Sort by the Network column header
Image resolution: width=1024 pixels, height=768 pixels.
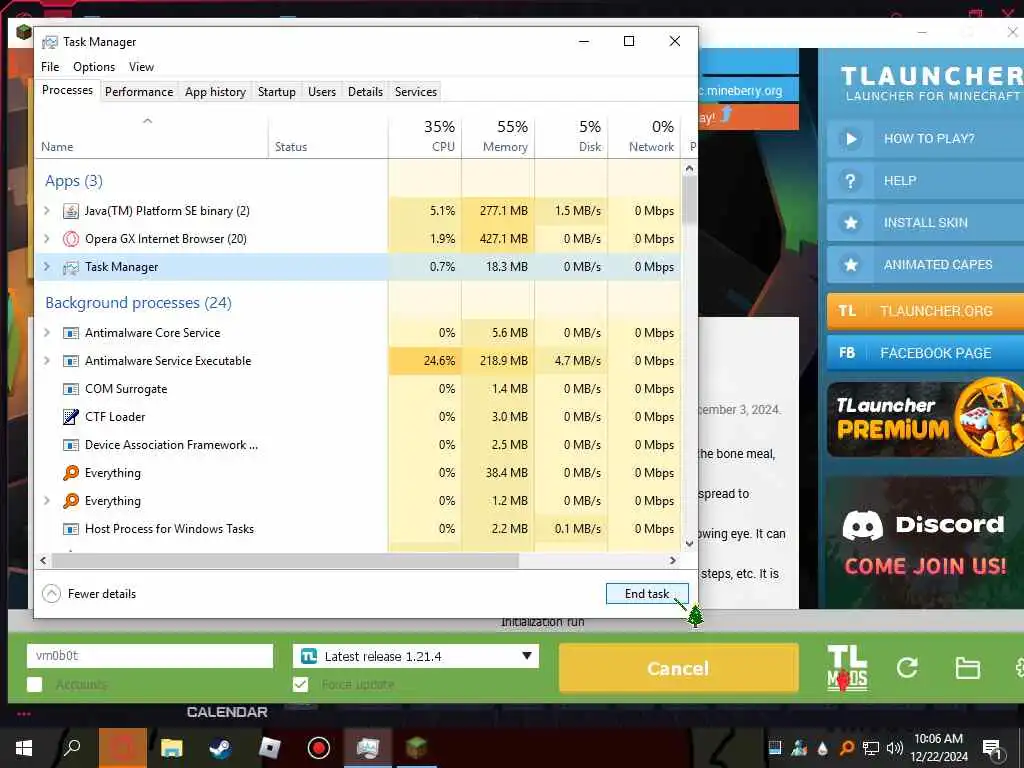tap(645, 136)
